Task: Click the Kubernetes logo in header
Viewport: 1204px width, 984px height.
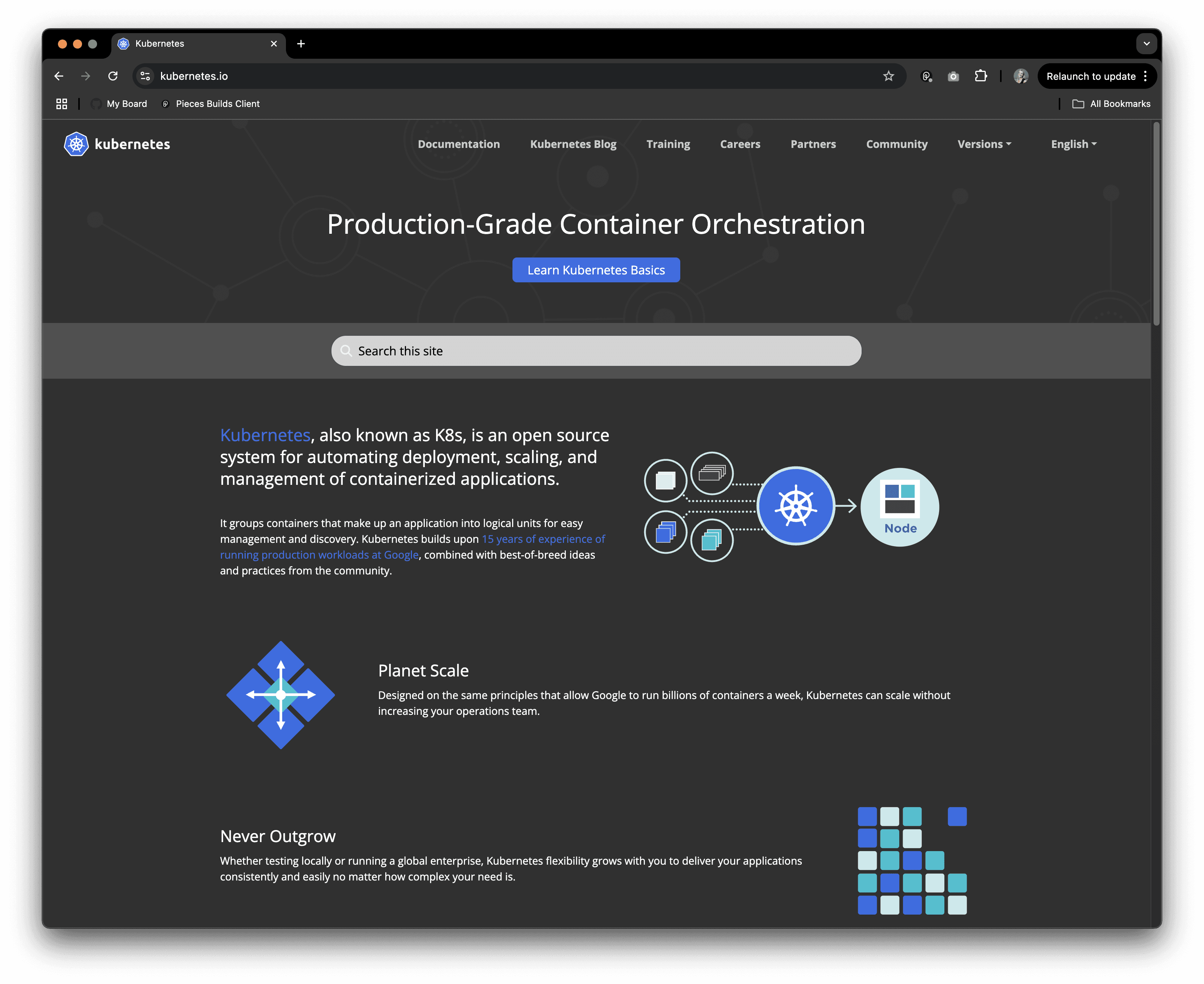Action: point(117,144)
